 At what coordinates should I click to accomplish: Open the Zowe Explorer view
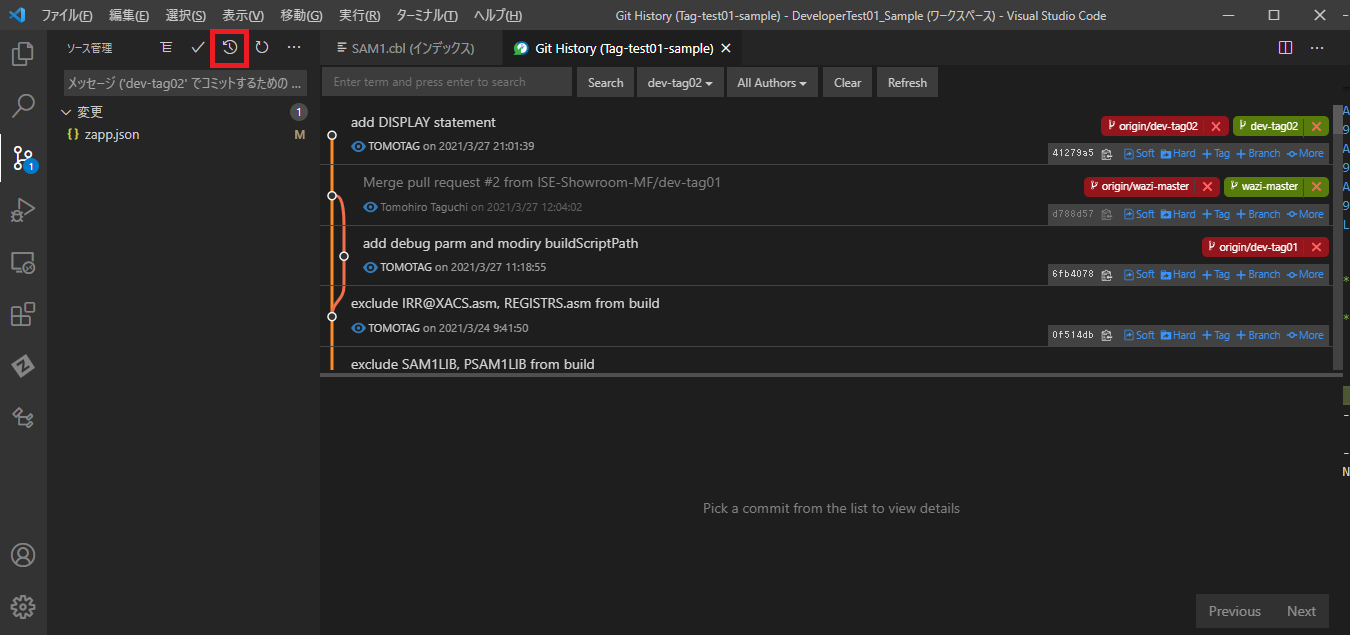coord(23,365)
